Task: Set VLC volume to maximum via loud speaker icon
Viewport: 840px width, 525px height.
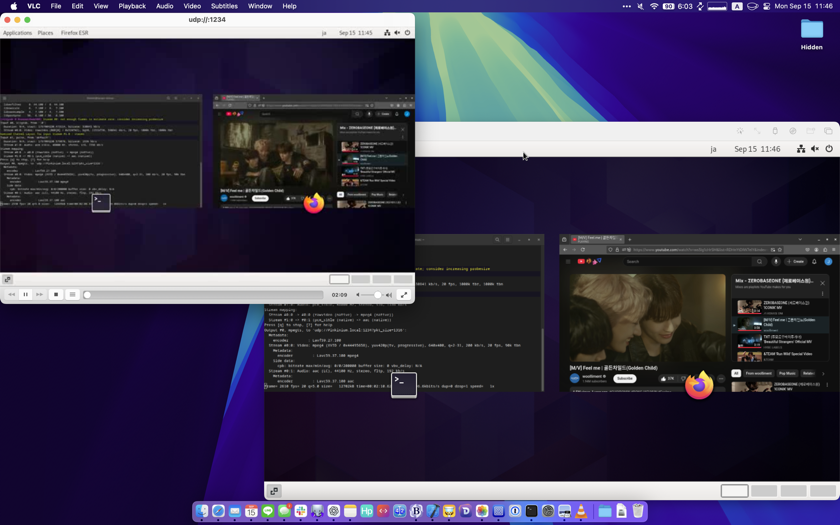Action: [389, 295]
